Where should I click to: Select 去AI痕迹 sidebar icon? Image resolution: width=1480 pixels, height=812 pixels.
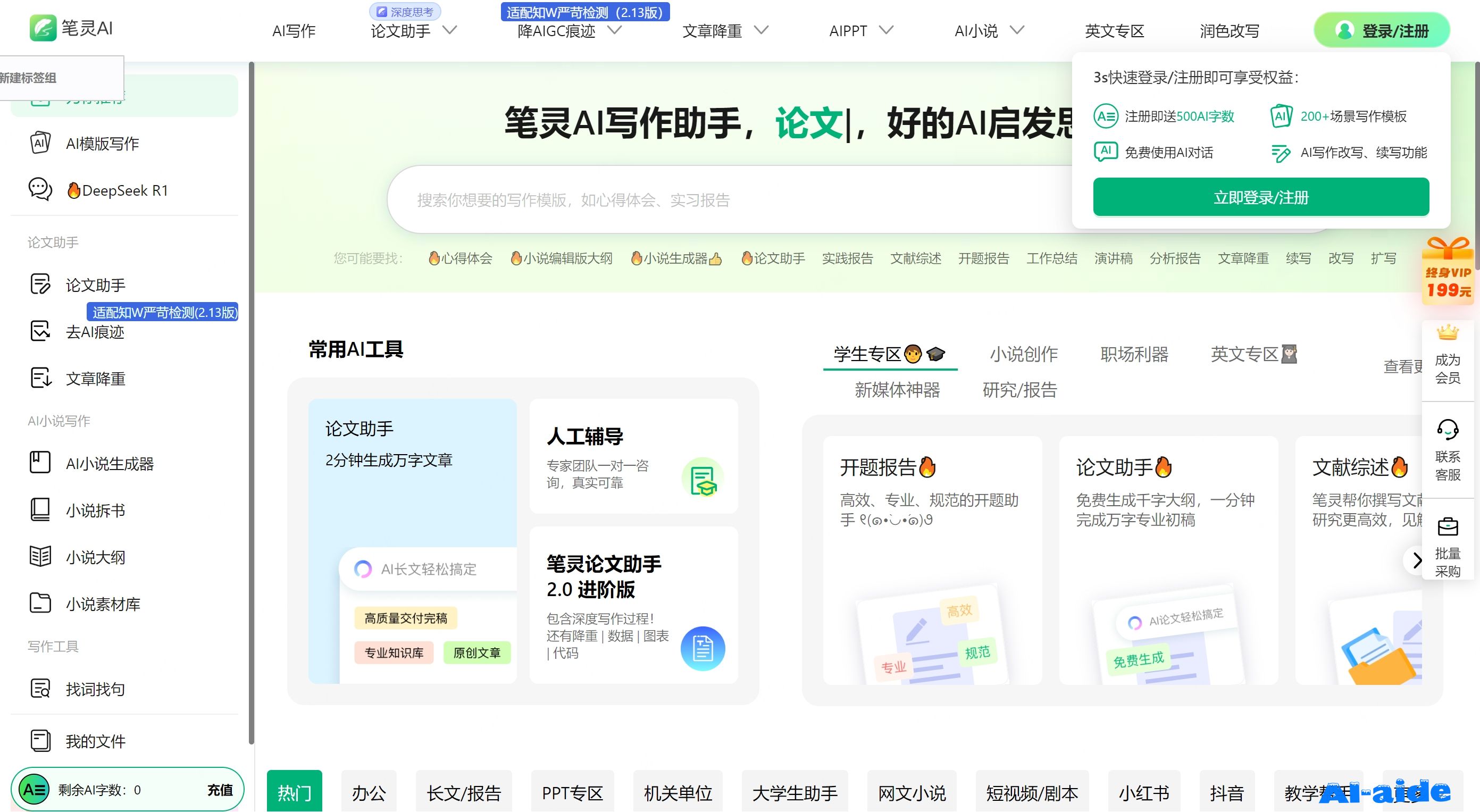[x=40, y=332]
